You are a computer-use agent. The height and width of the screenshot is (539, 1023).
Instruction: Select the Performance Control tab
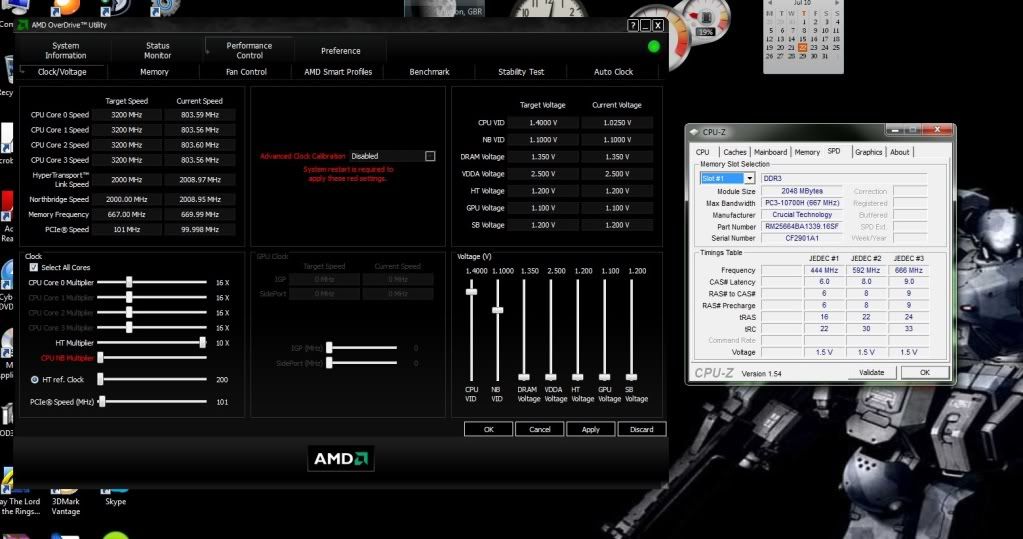click(x=249, y=50)
